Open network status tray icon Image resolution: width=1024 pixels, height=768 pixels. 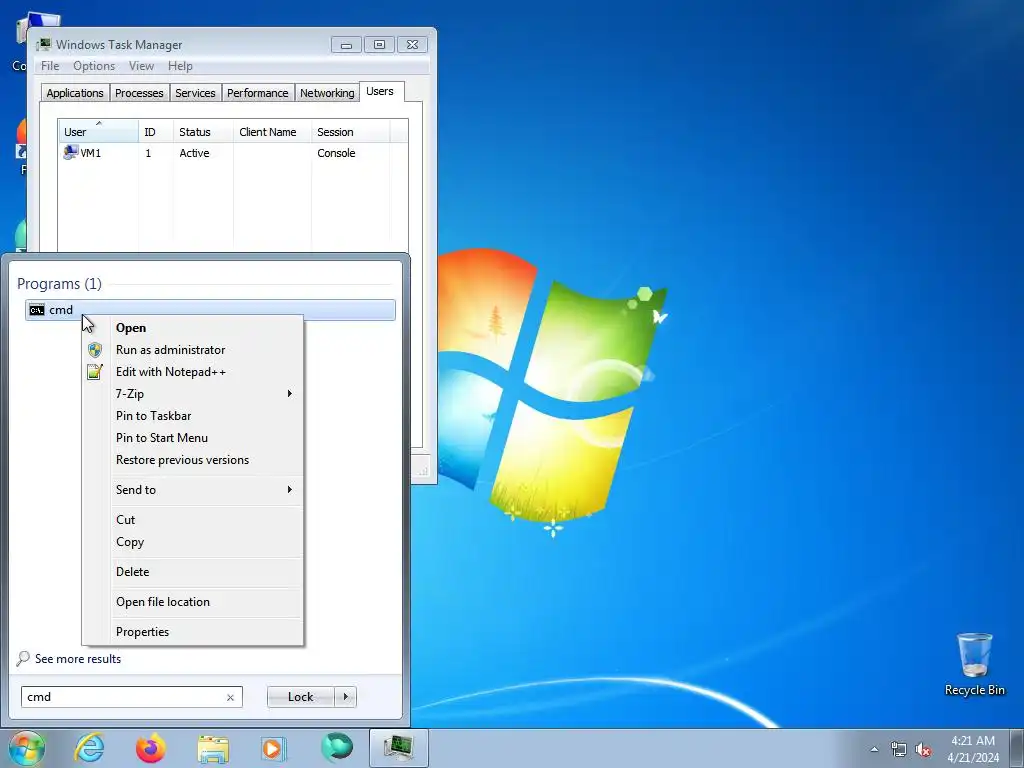tap(899, 749)
